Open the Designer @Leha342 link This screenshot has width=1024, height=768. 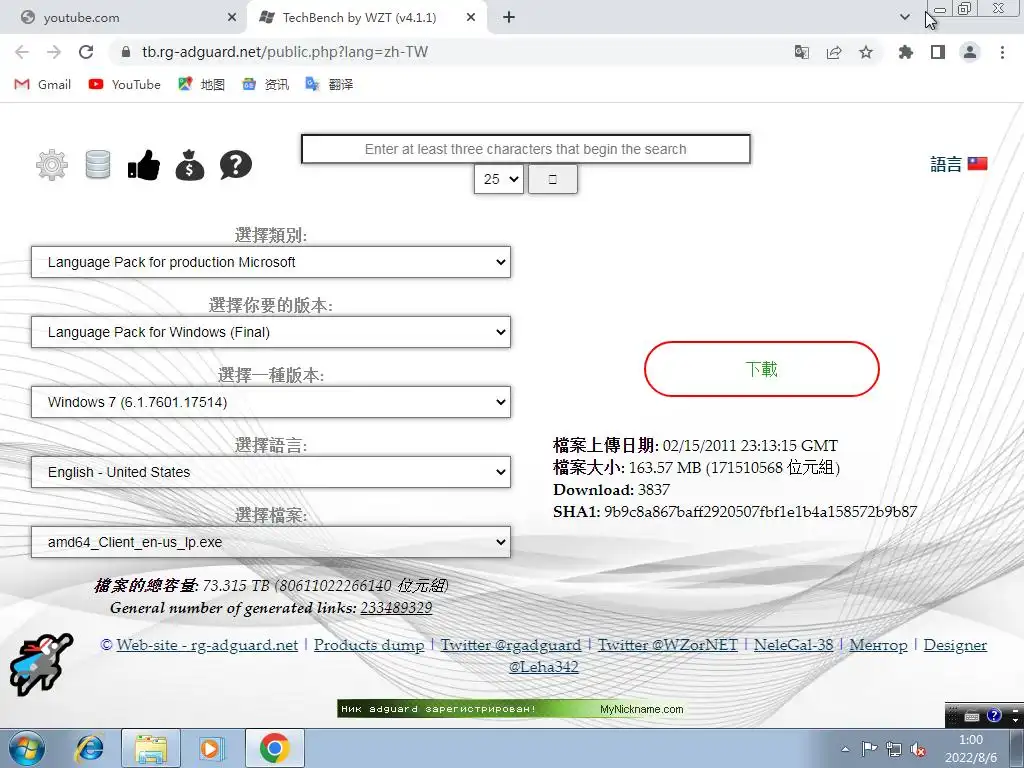955,645
